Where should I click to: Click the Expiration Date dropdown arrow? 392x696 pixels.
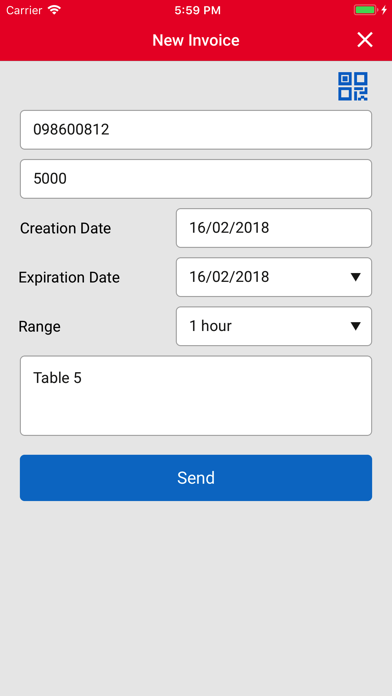coord(355,277)
